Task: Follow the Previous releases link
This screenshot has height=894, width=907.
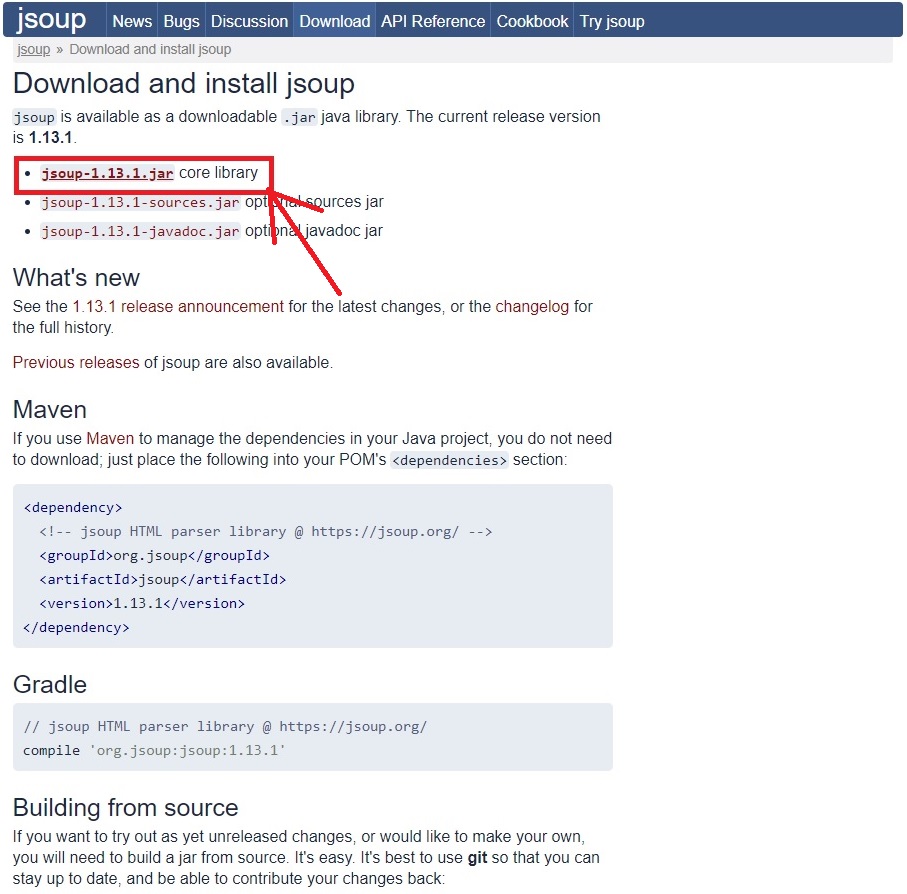Action: point(76,363)
